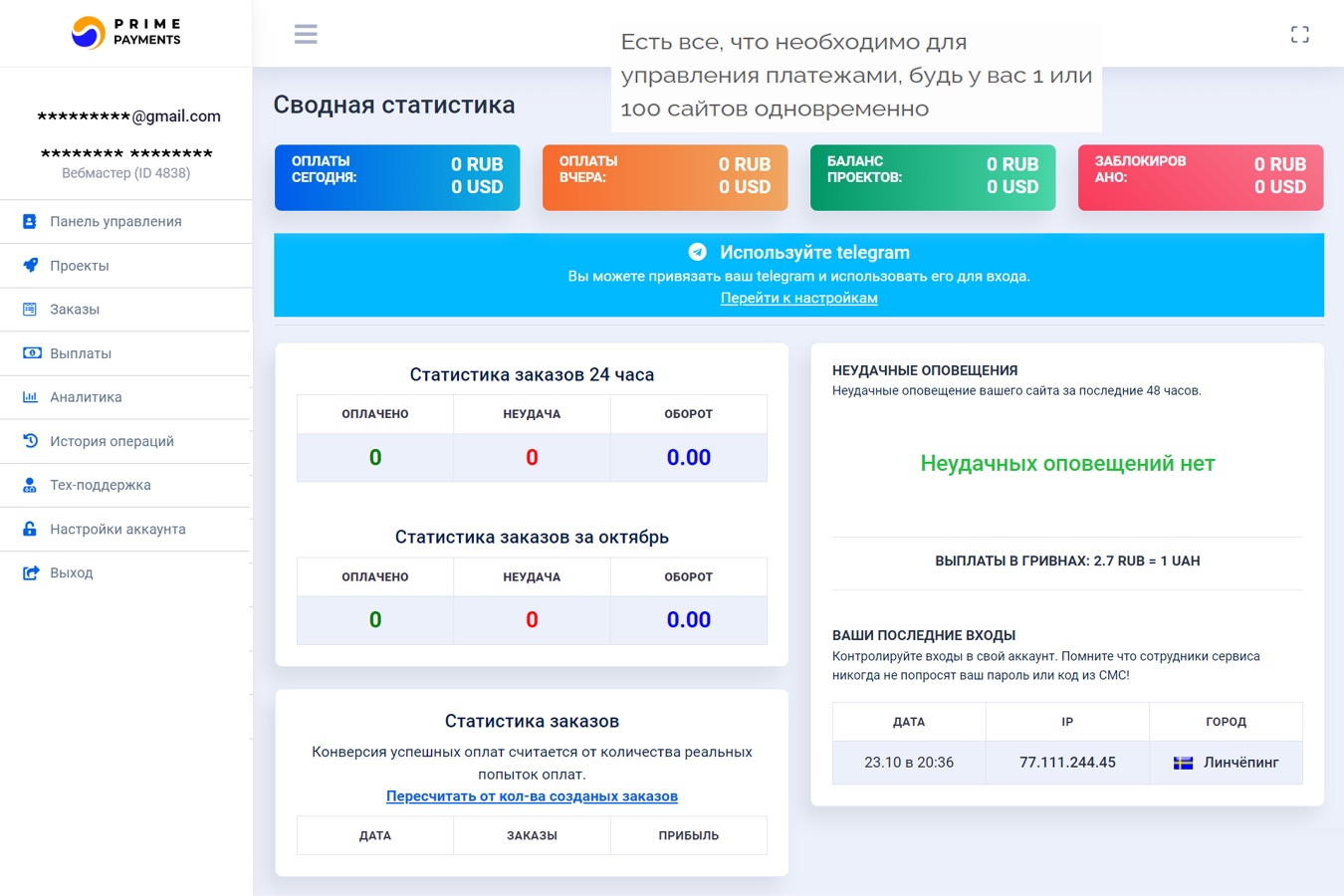
Task: Click the Сводная статистика heading
Action: pos(394,105)
